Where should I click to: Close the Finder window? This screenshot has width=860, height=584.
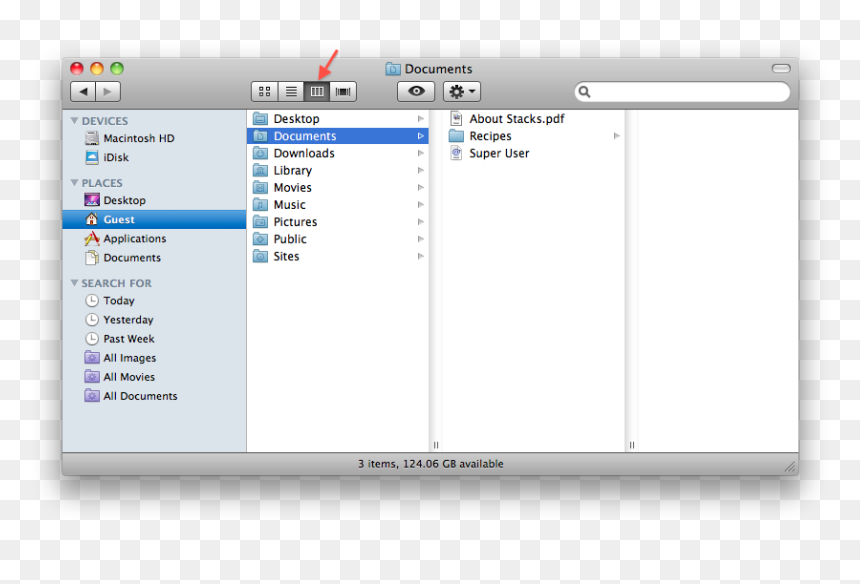pos(77,69)
